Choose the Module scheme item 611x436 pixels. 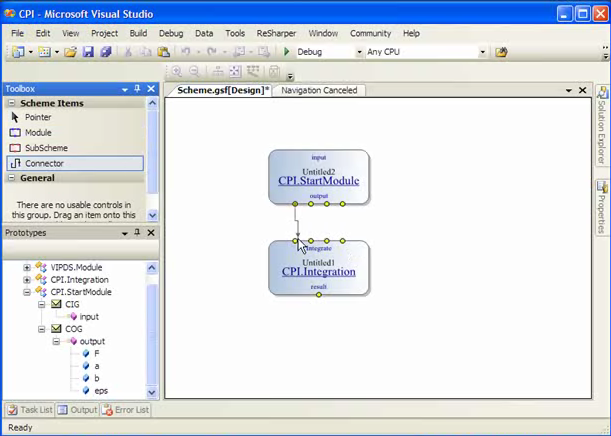tap(37, 132)
